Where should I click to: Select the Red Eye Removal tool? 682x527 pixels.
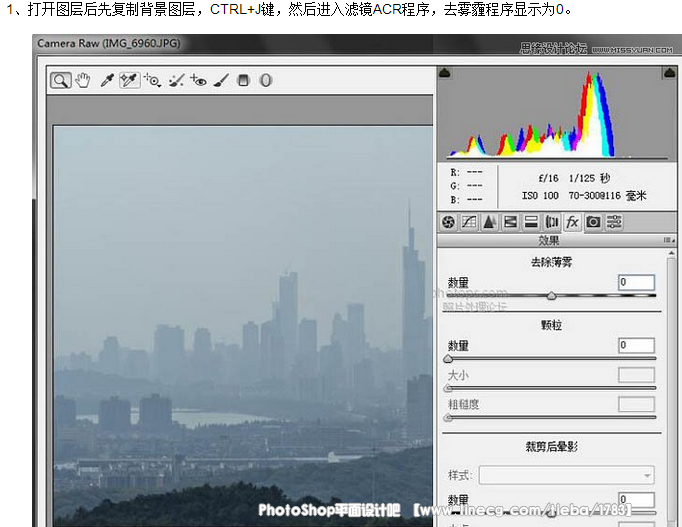pos(198,80)
